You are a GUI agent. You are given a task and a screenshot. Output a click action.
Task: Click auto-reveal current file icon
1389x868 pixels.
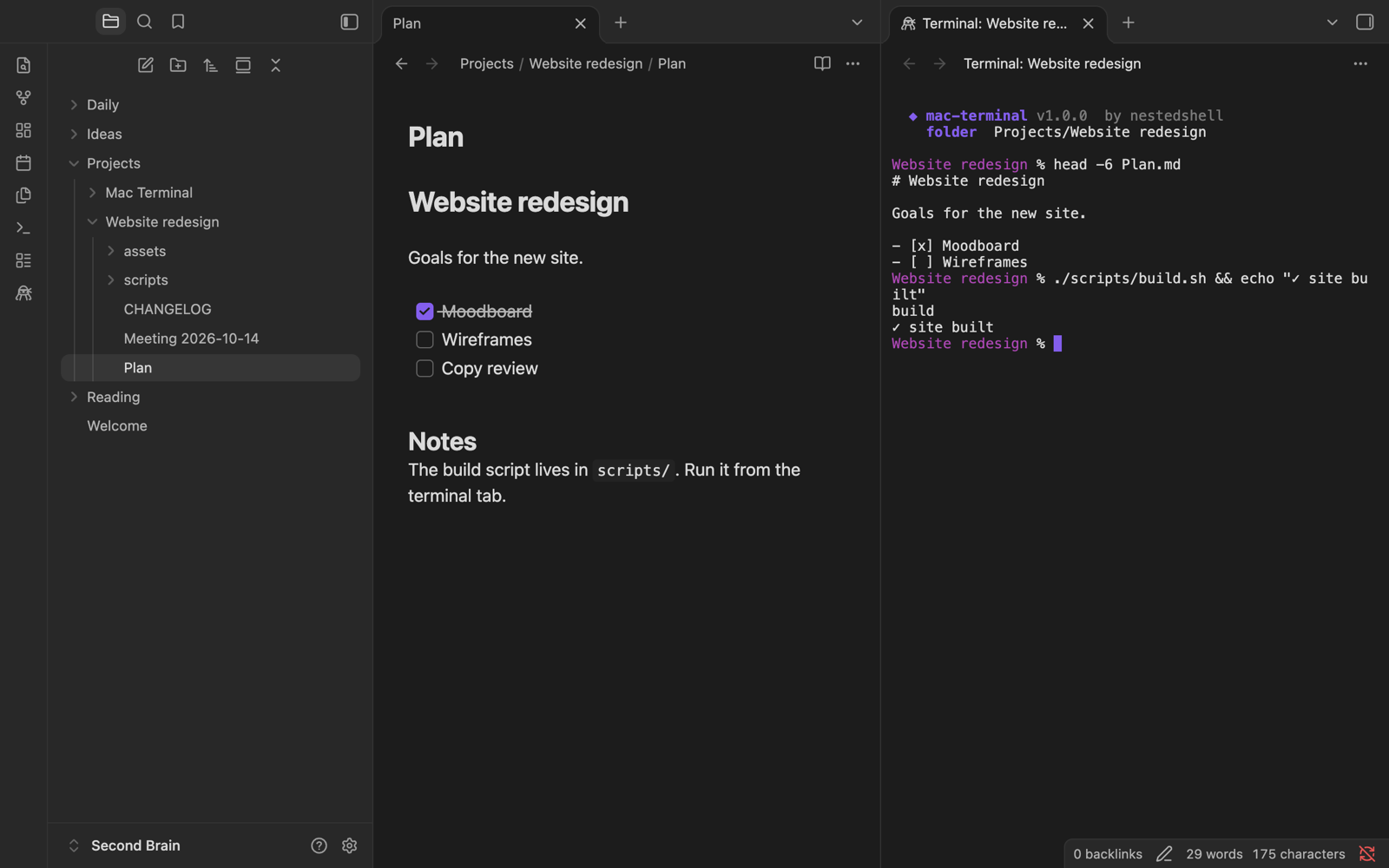[x=243, y=65]
